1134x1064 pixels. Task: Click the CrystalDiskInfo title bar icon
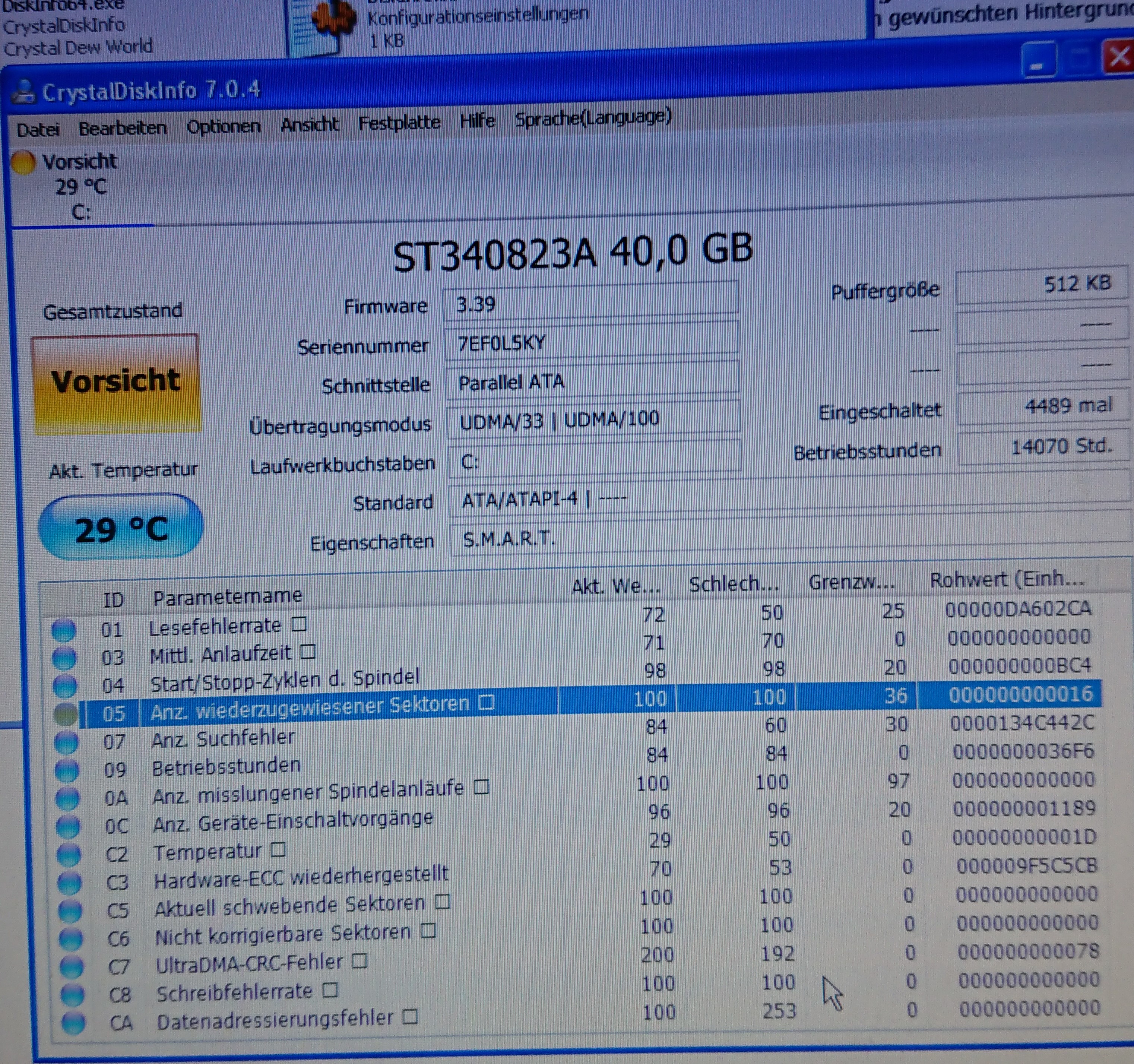tap(23, 92)
